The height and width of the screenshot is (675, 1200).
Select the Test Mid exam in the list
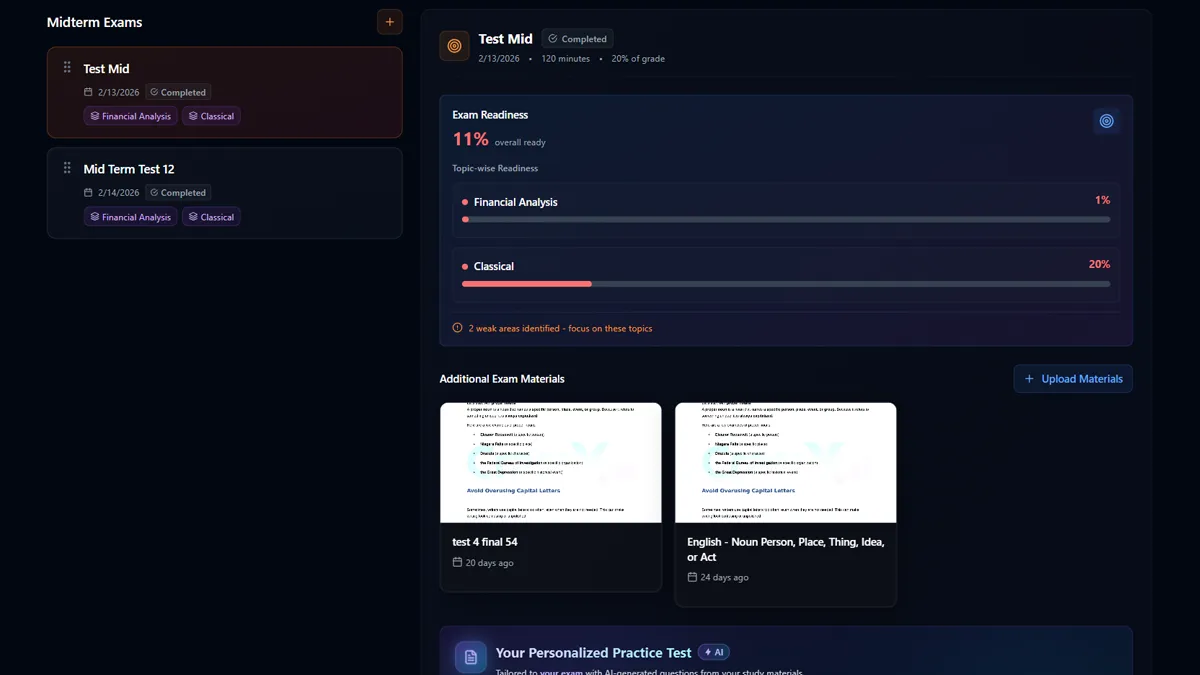225,92
